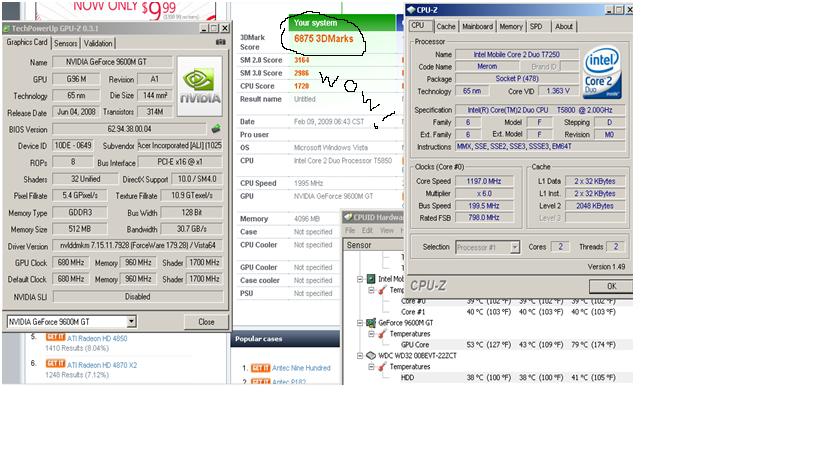Click the GET IT badge beside ATI Radeon HD 4870 X2

pos(55,364)
